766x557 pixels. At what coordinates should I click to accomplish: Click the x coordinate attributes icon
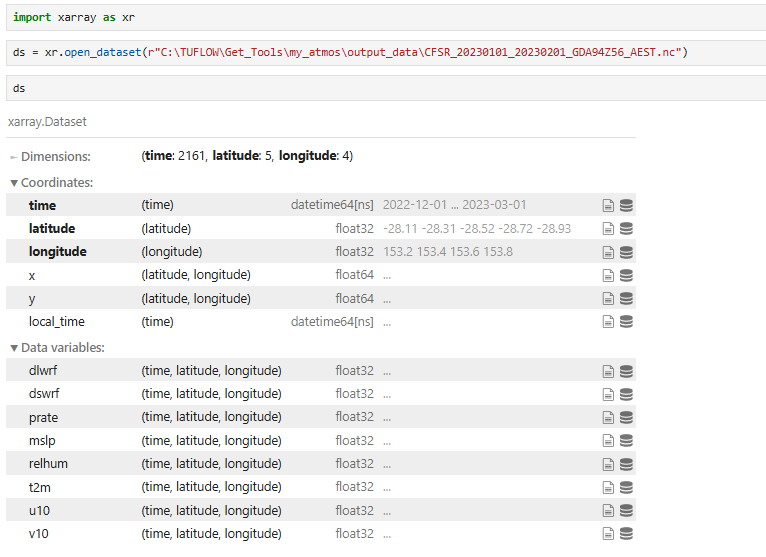608,275
